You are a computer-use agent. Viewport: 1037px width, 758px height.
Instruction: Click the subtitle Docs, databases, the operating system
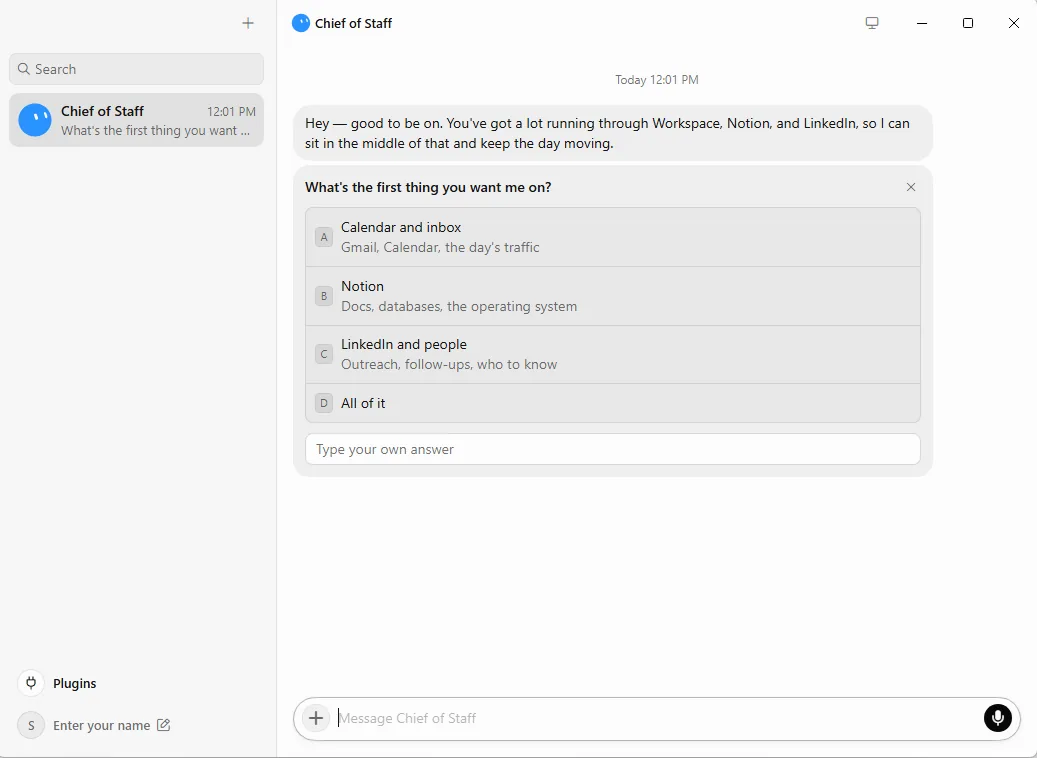[459, 306]
